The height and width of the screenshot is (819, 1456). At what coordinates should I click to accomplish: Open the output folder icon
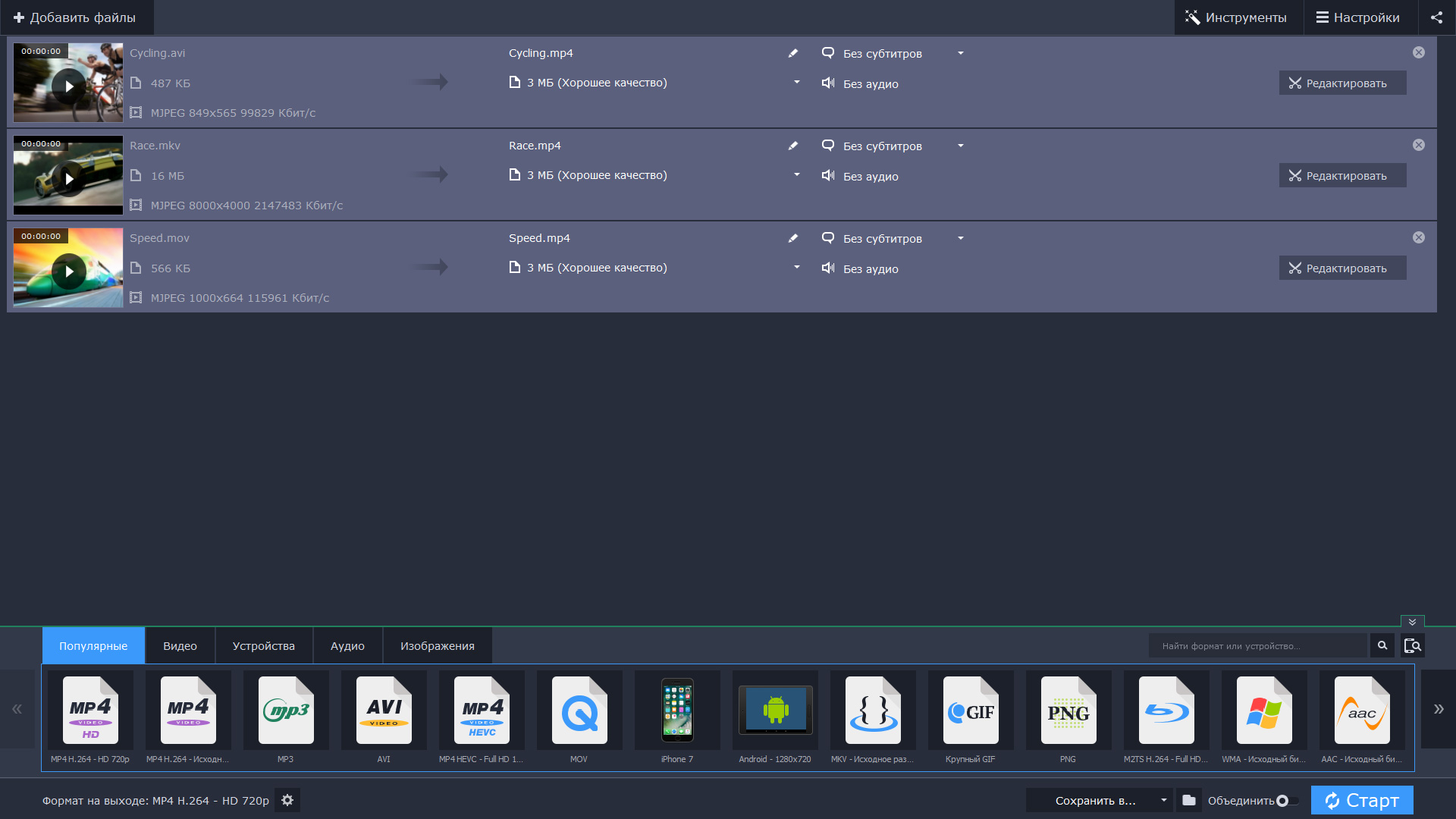click(1189, 800)
